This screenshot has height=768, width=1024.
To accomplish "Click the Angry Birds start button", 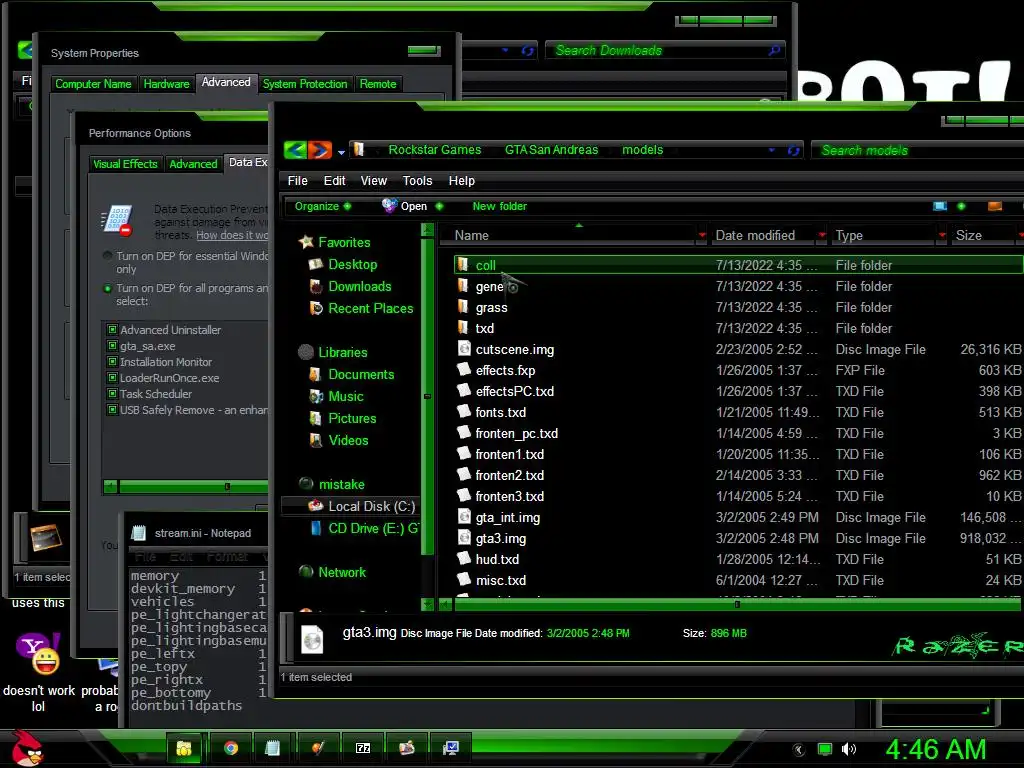I will pyautogui.click(x=26, y=748).
